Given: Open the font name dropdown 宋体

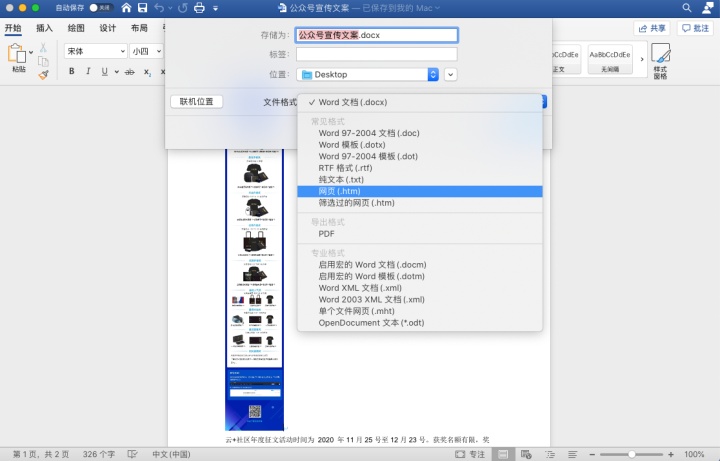Looking at the screenshot, I should click(x=96, y=51).
